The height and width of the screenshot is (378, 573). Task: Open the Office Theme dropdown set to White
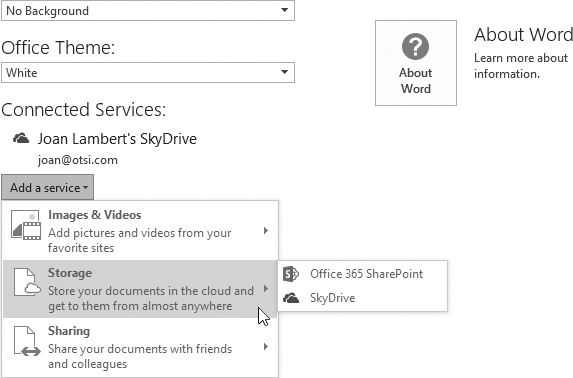tap(148, 72)
